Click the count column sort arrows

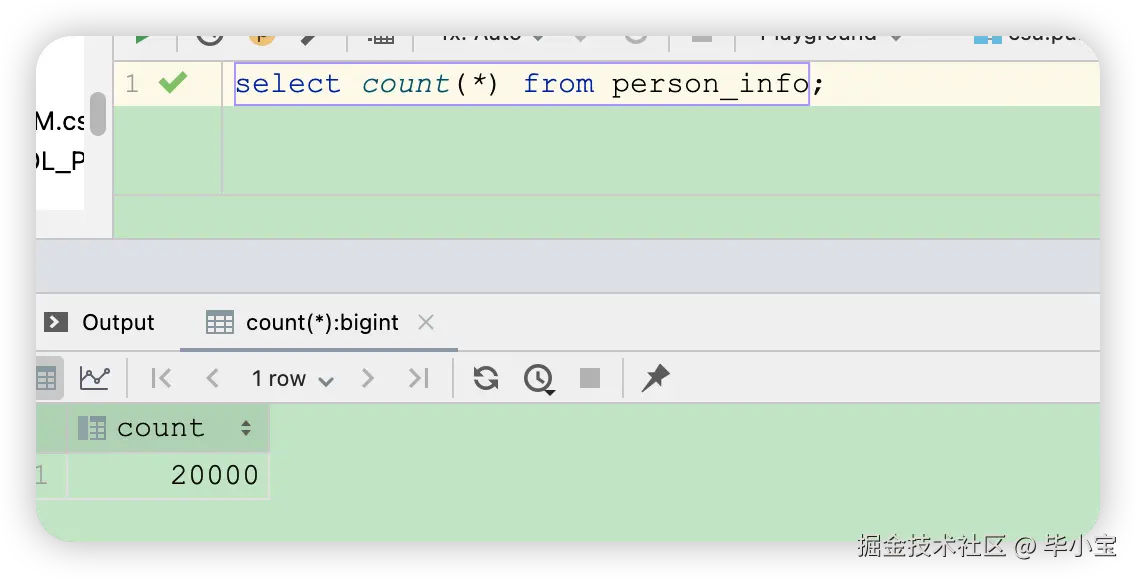click(x=246, y=428)
